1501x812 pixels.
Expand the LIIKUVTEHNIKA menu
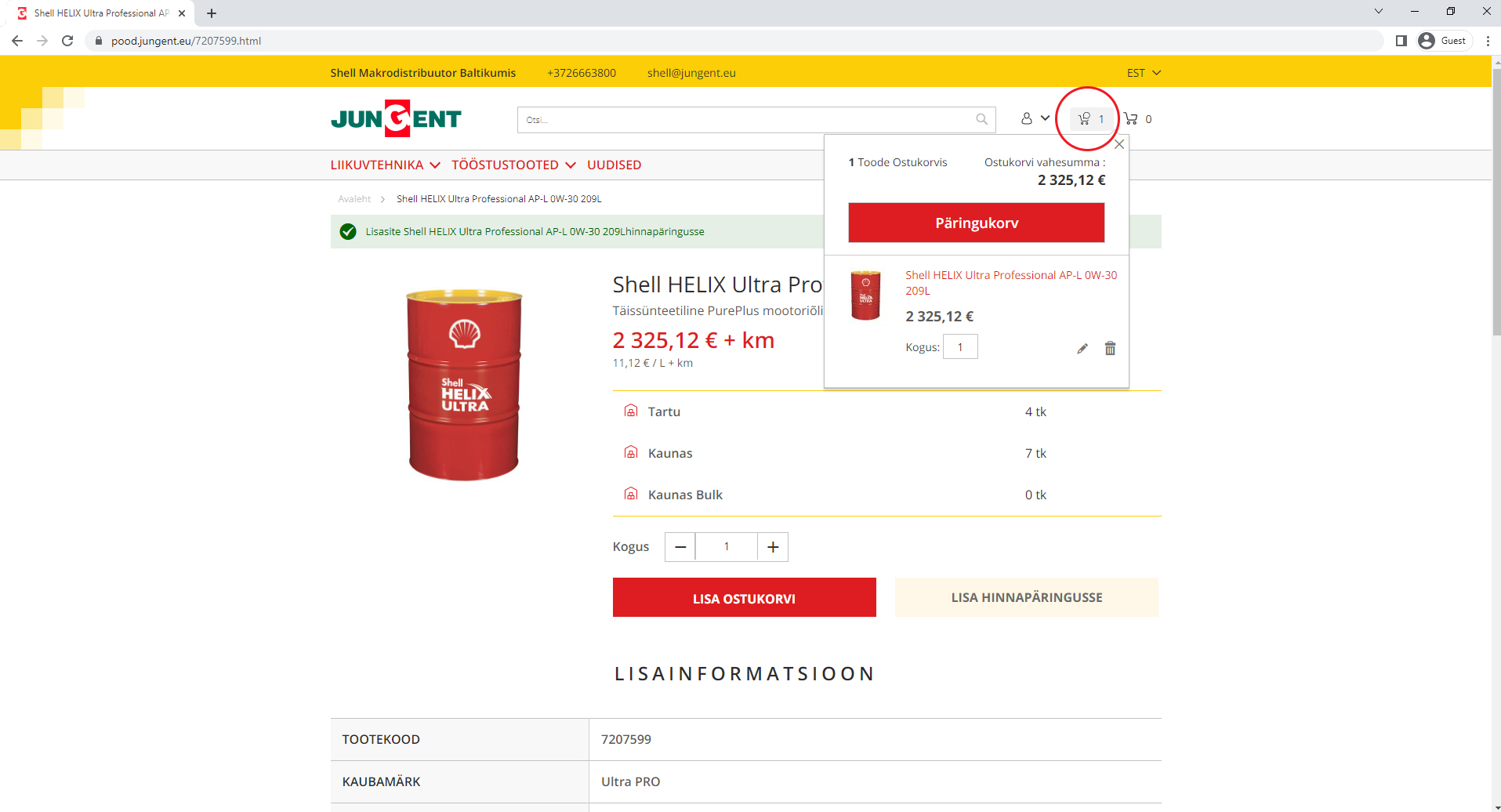tap(385, 165)
